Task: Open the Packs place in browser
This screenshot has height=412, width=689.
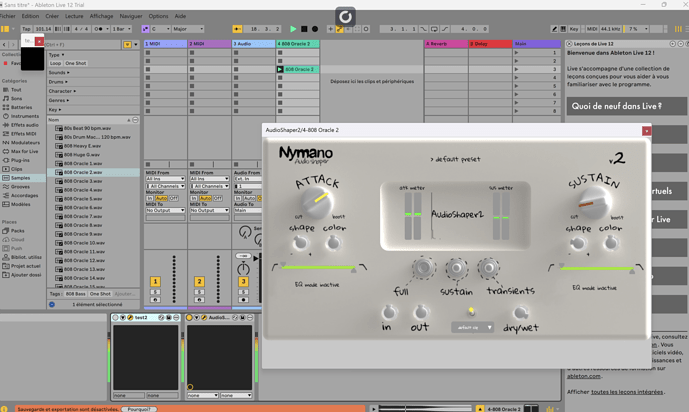Action: 19,231
